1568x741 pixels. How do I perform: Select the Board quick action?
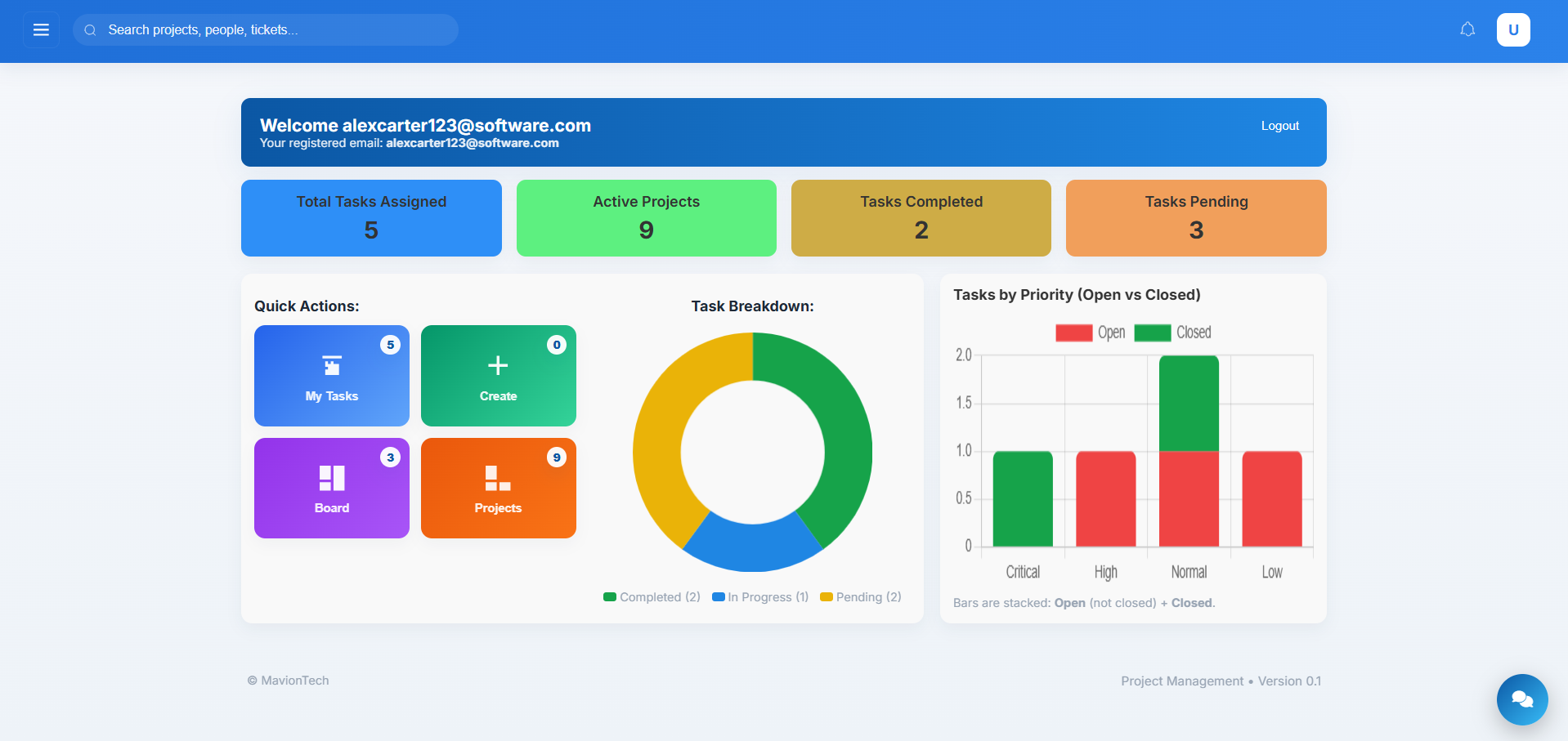(331, 488)
